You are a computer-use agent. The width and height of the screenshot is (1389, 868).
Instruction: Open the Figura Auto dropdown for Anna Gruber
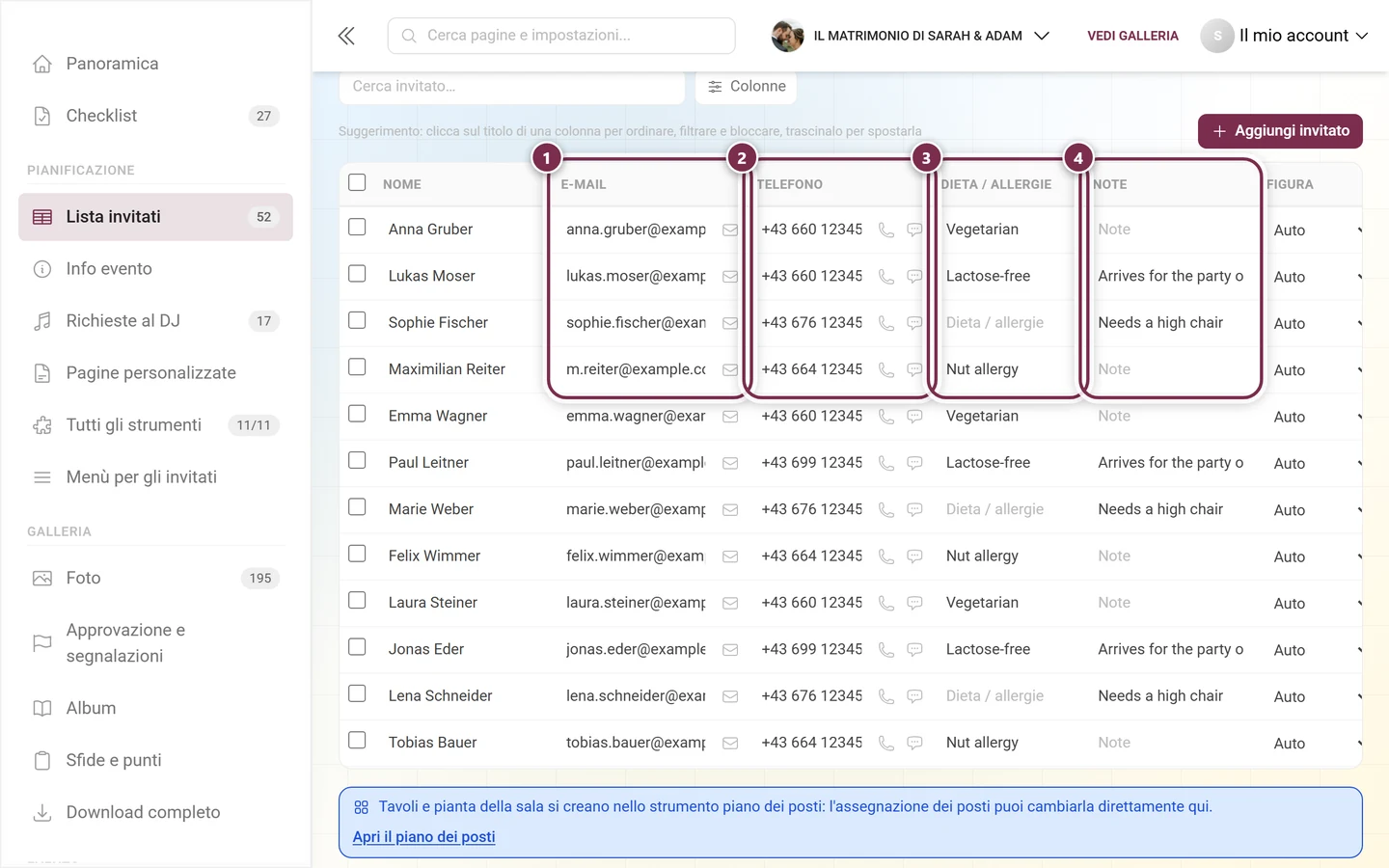1316,231
